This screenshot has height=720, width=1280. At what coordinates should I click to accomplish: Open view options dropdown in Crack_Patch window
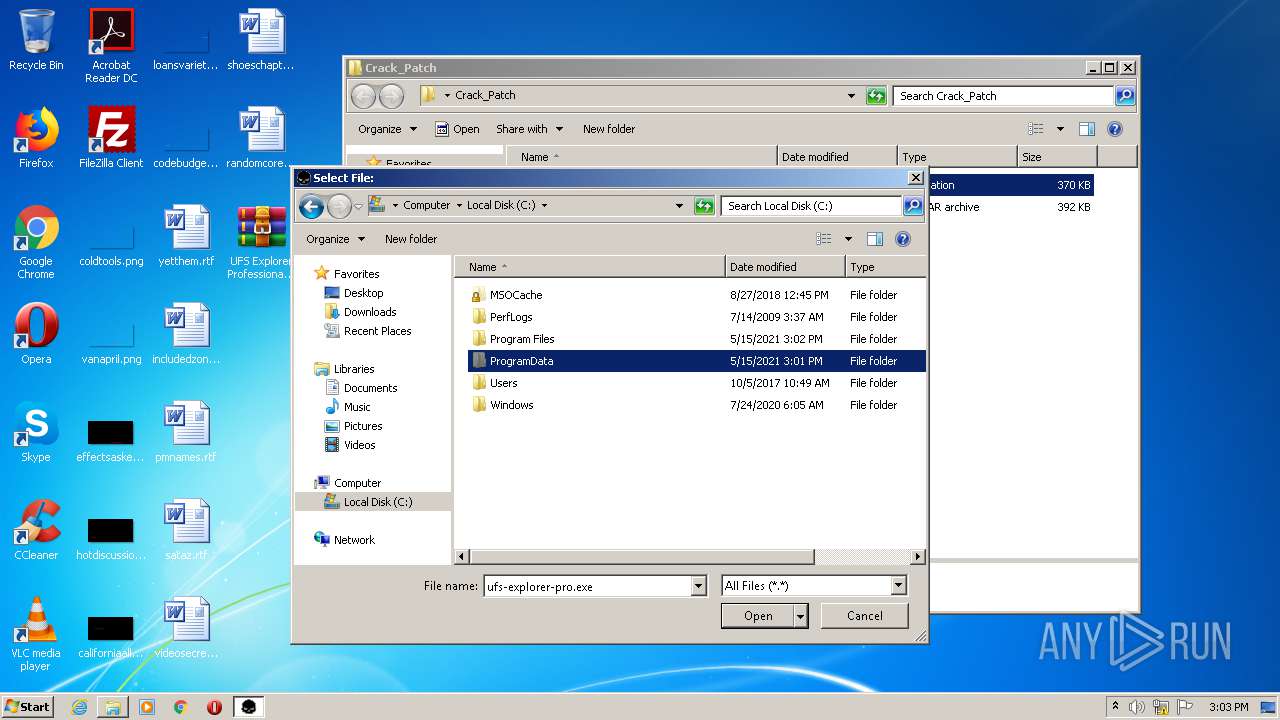click(x=1060, y=129)
